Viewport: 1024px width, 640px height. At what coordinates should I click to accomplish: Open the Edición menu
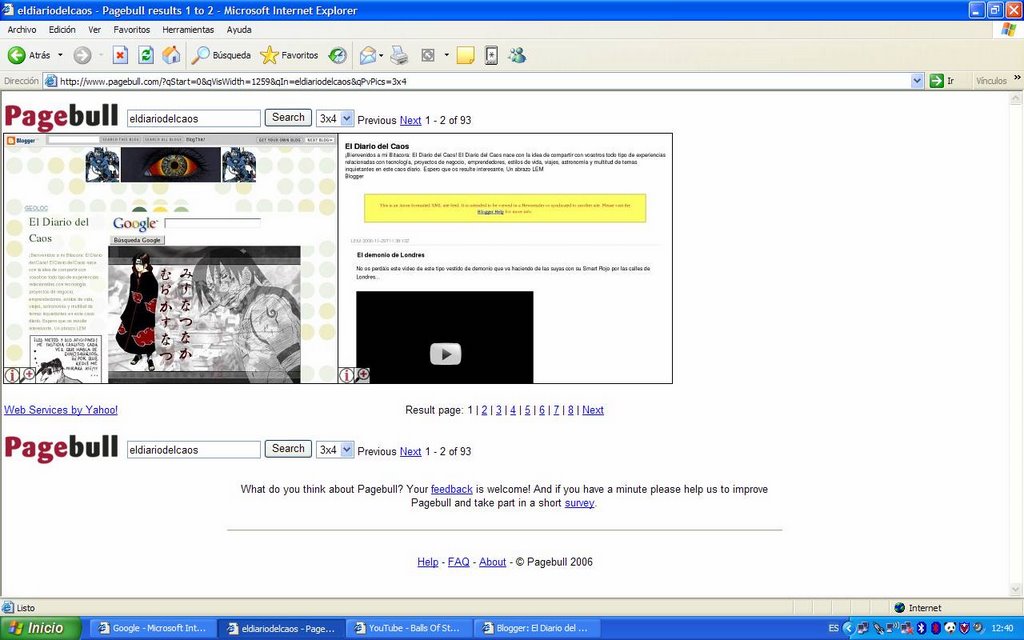62,29
